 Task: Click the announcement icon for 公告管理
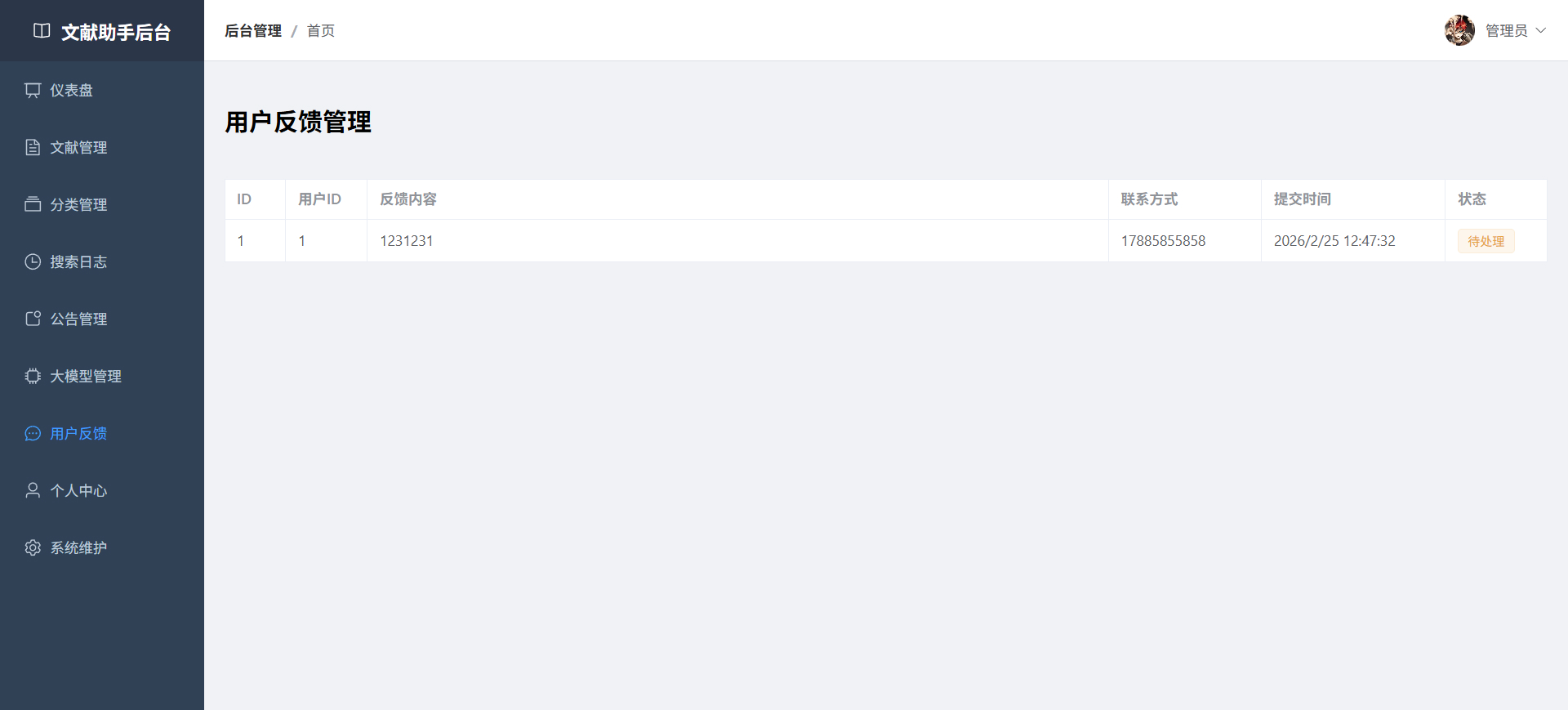point(33,319)
